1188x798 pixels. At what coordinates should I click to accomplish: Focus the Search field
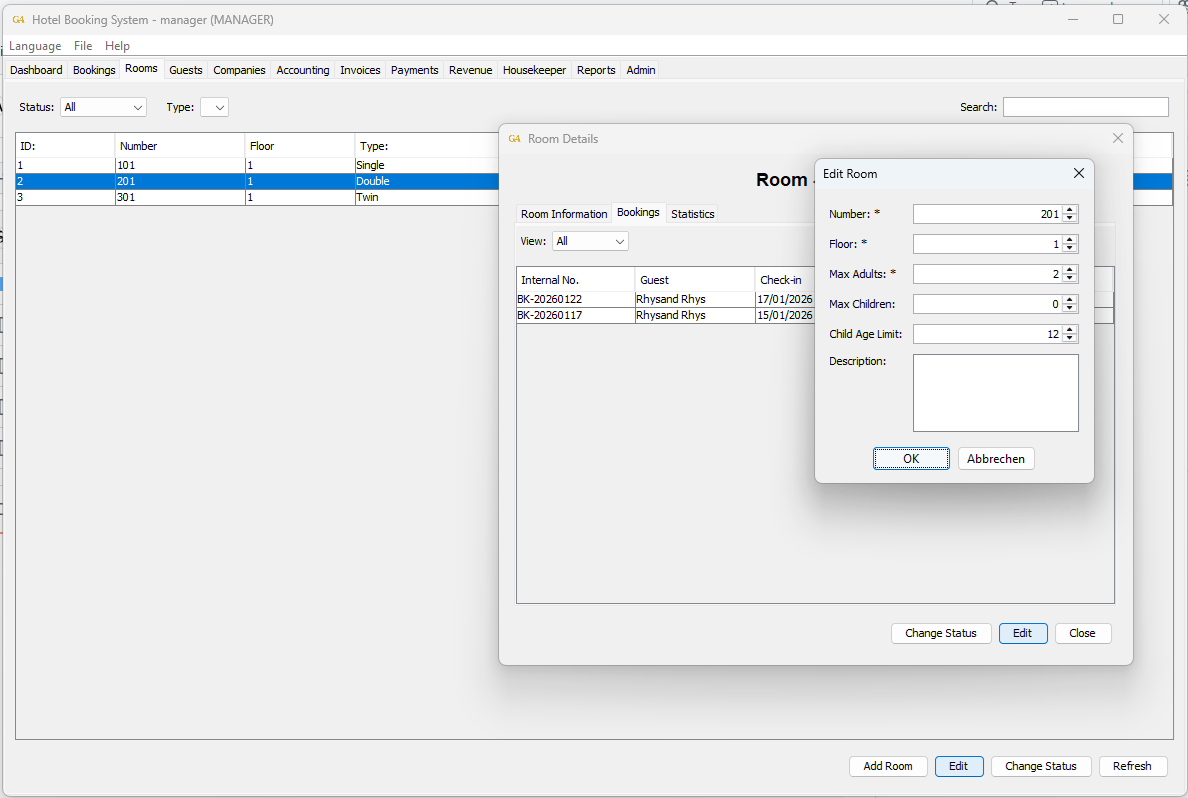click(1085, 107)
